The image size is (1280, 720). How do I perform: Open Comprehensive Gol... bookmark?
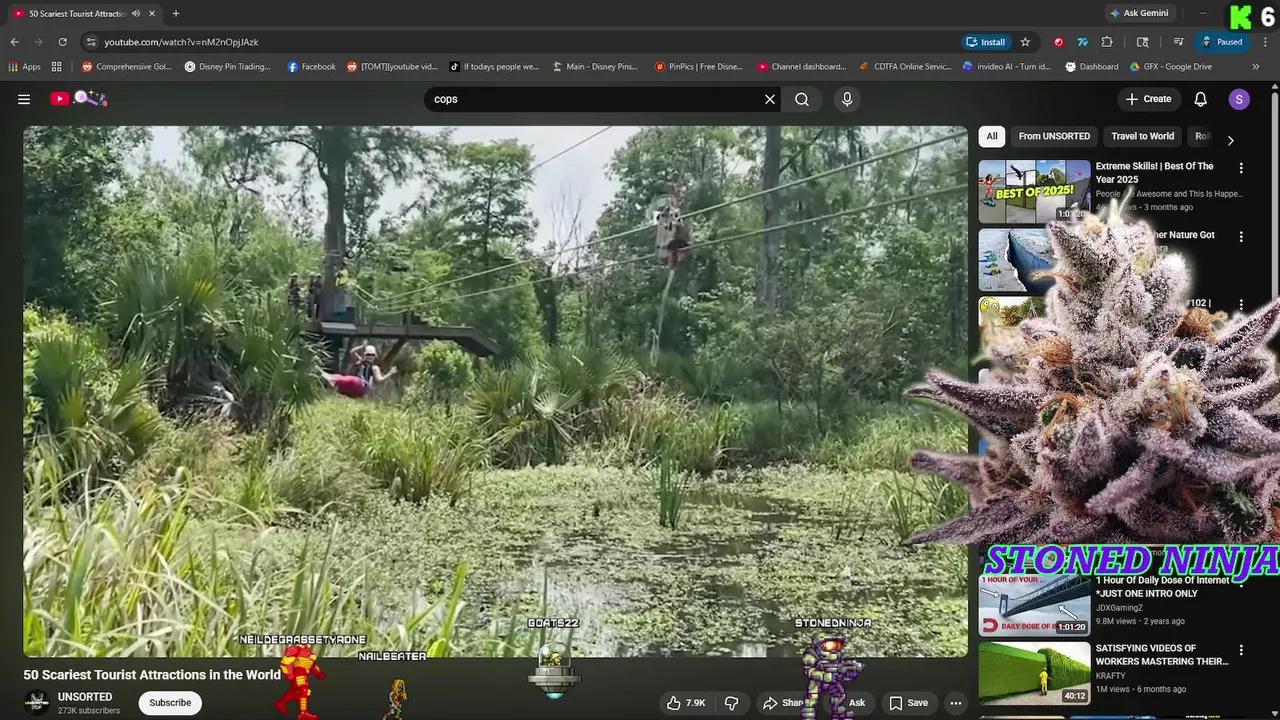127,67
